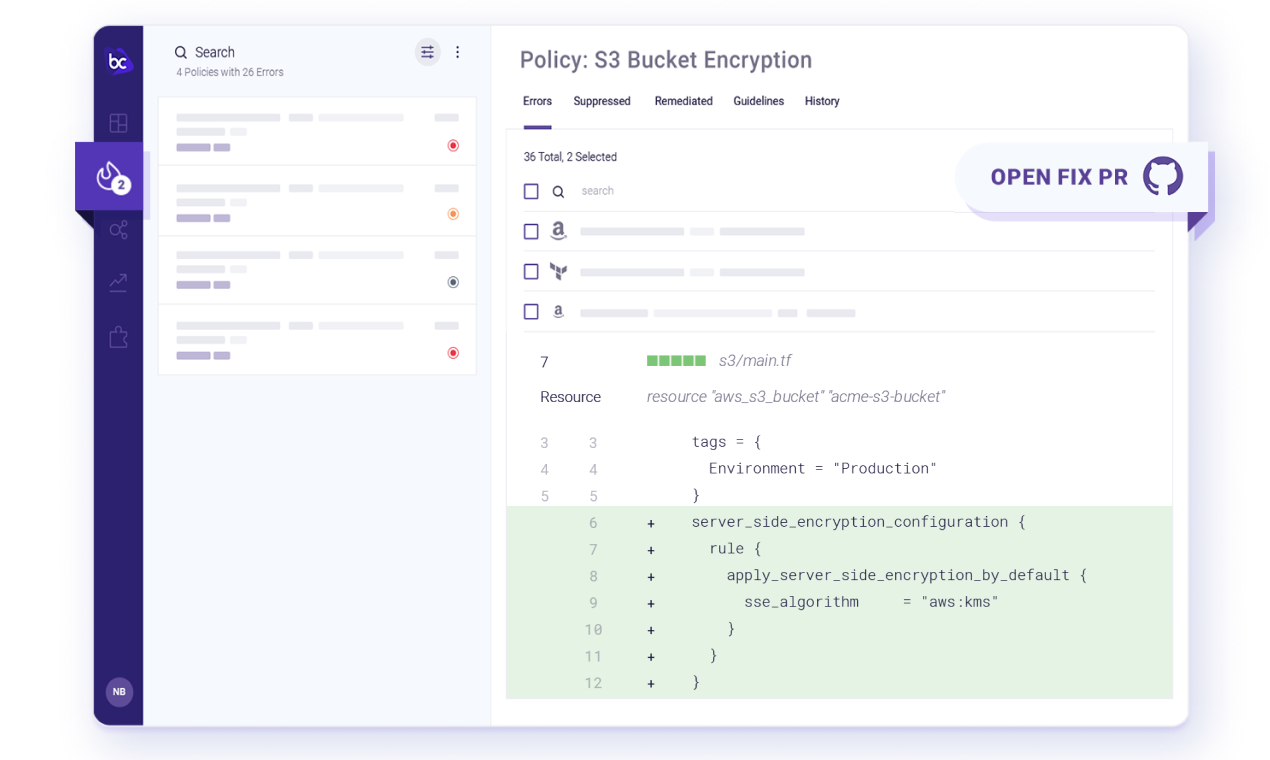Click red severity dot on fourth policy card
Screen dimensions: 1270x760
pos(453,353)
